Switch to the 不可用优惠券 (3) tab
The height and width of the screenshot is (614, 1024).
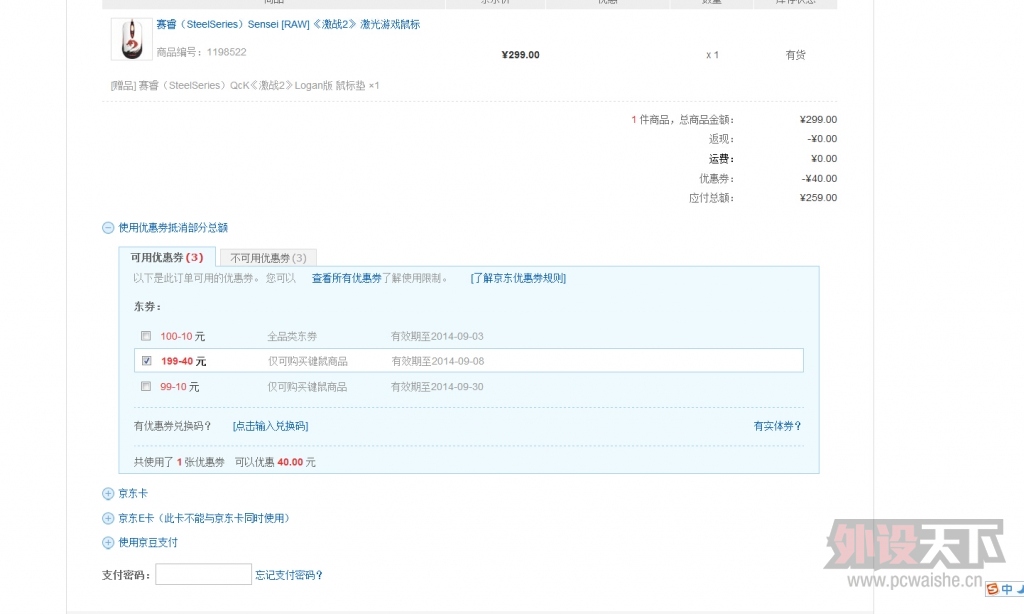(268, 258)
